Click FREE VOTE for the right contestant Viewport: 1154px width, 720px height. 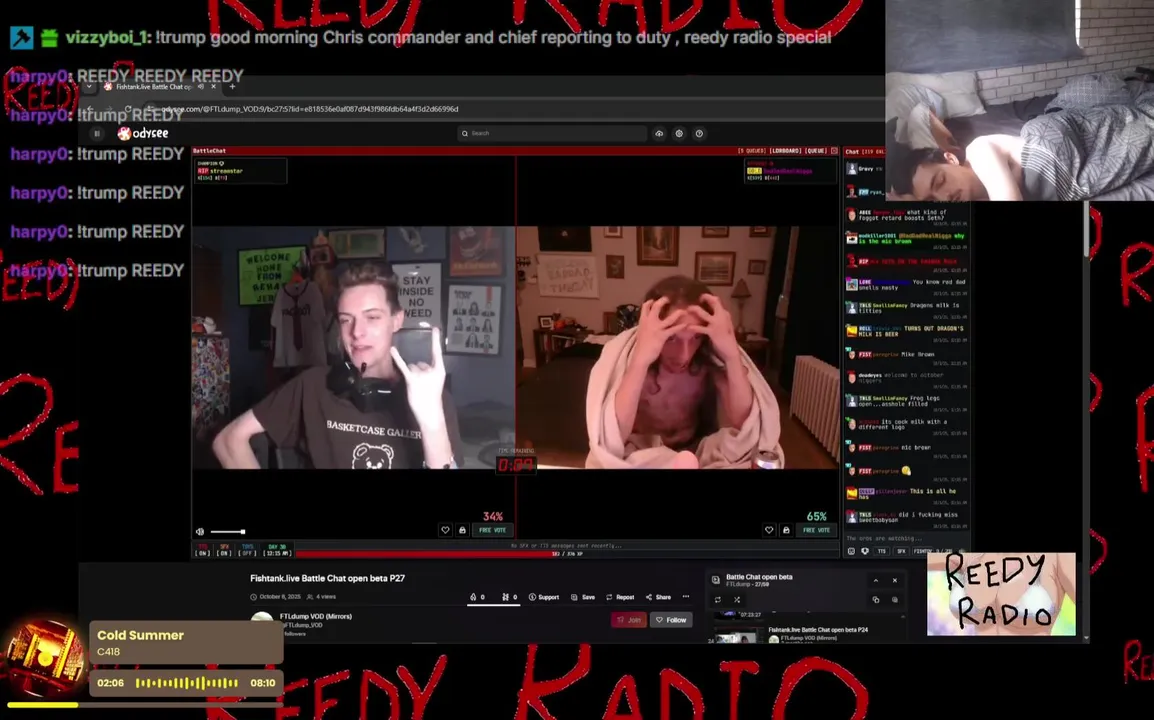coord(816,530)
